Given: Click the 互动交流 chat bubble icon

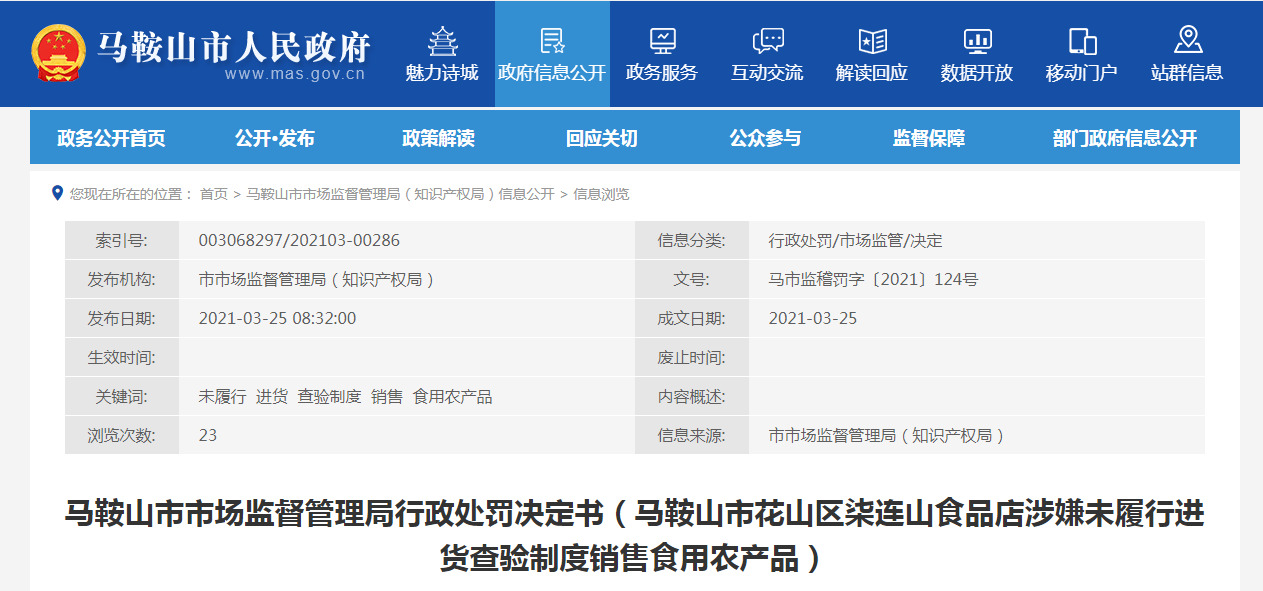Looking at the screenshot, I should 767,40.
